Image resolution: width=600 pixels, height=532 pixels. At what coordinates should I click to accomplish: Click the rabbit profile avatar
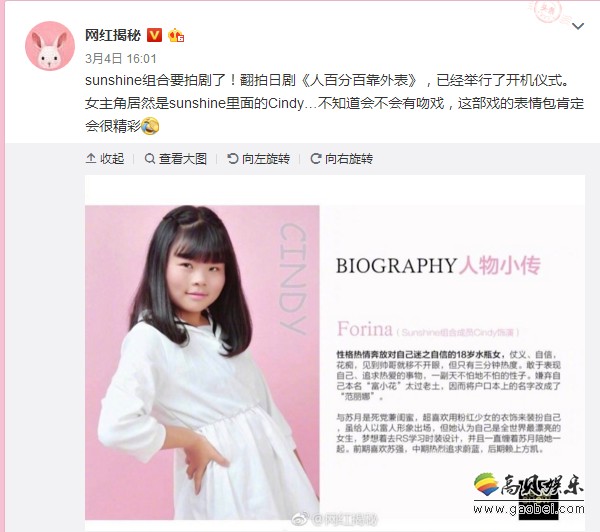point(50,46)
